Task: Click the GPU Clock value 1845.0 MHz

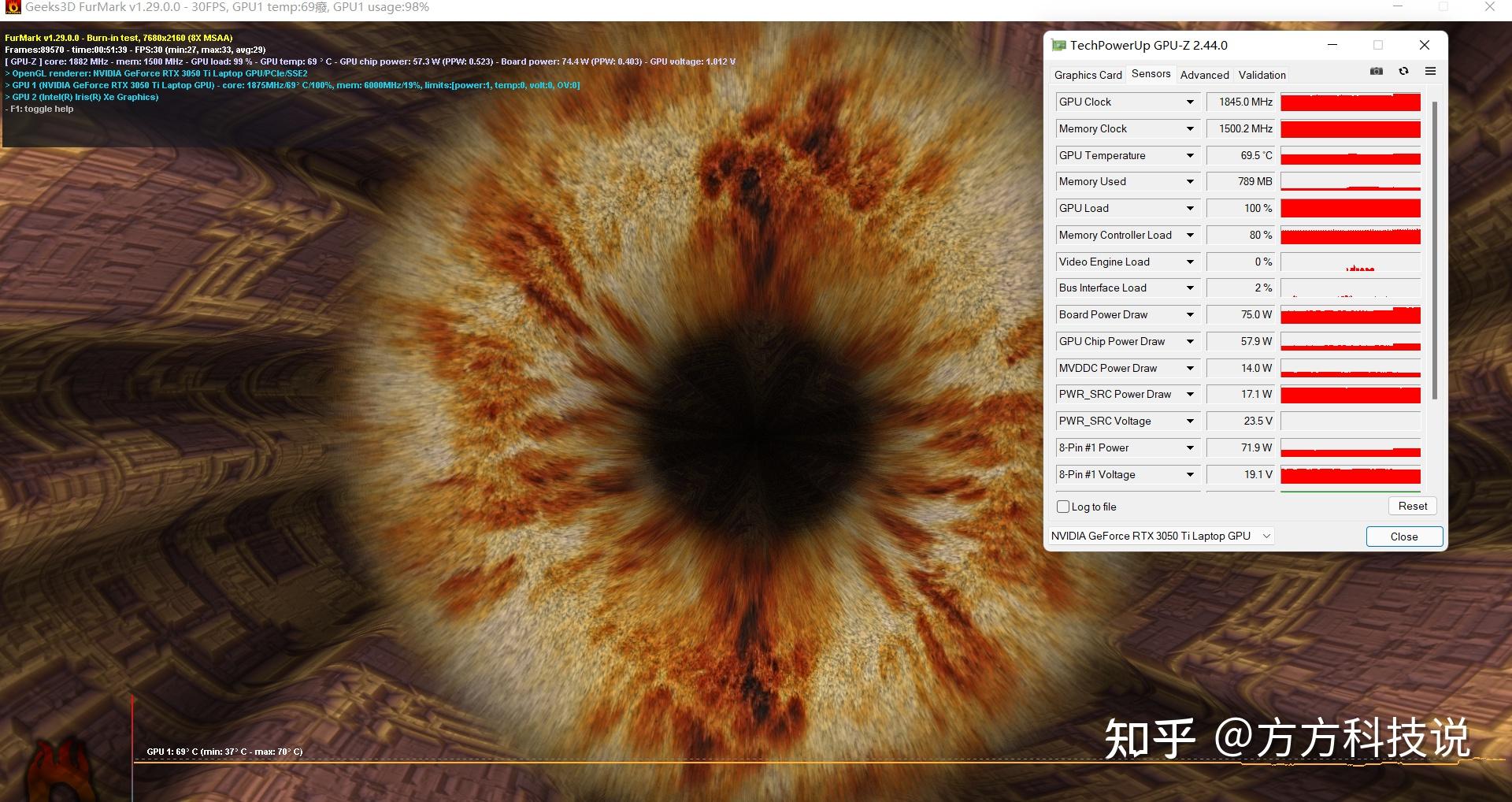Action: (1240, 102)
